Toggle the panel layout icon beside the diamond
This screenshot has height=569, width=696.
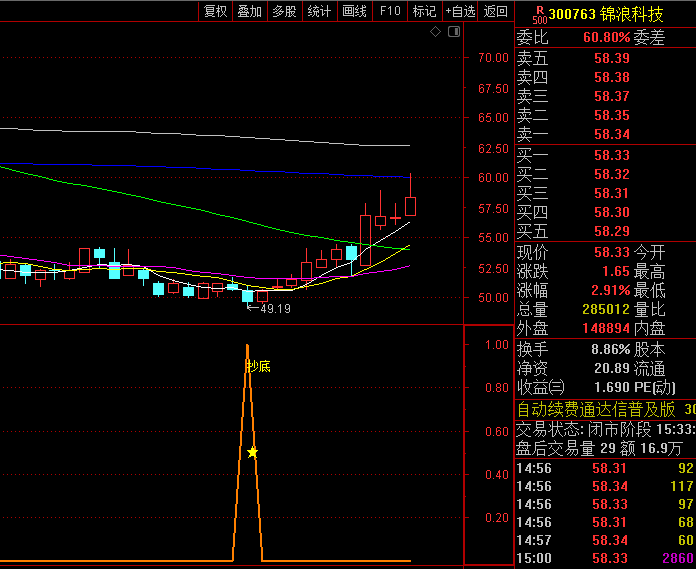[x=453, y=32]
